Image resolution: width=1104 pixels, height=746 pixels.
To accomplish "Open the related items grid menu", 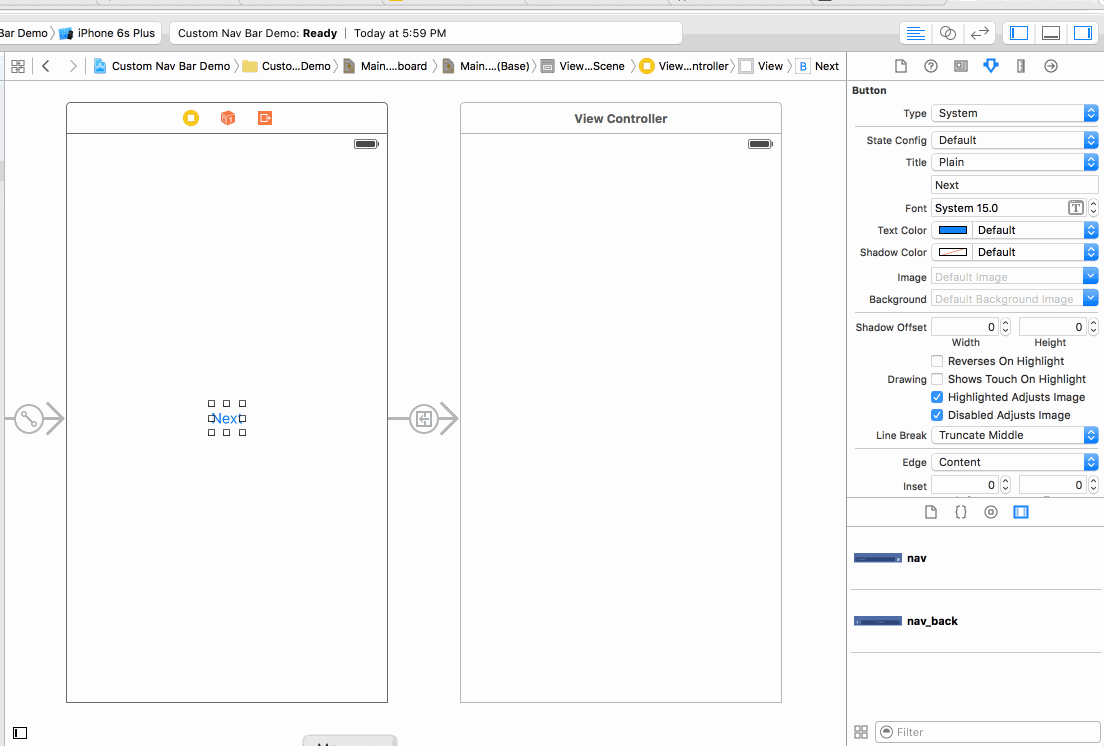I will 18,66.
